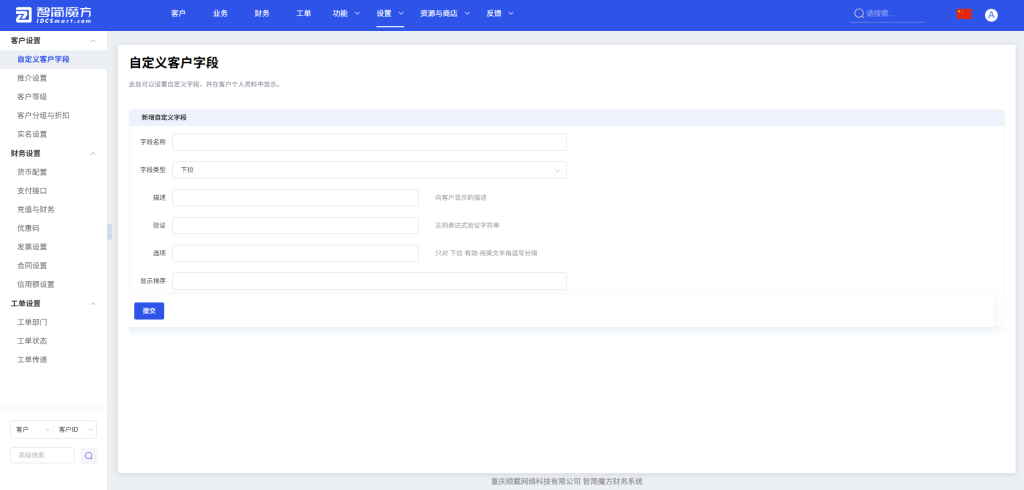Focus the 显示排序 input field

coord(369,281)
